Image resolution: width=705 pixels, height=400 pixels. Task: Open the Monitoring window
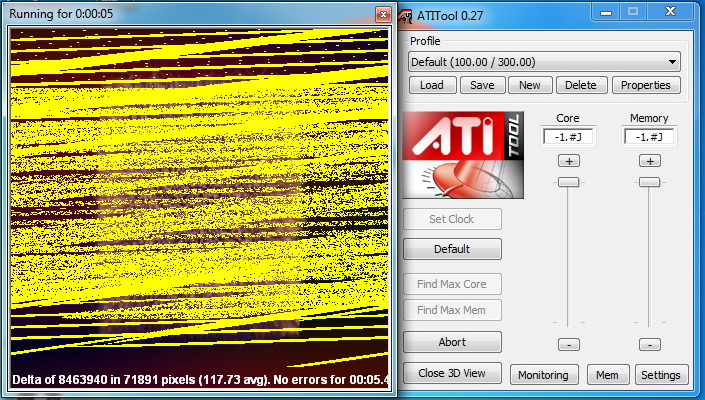pos(544,375)
